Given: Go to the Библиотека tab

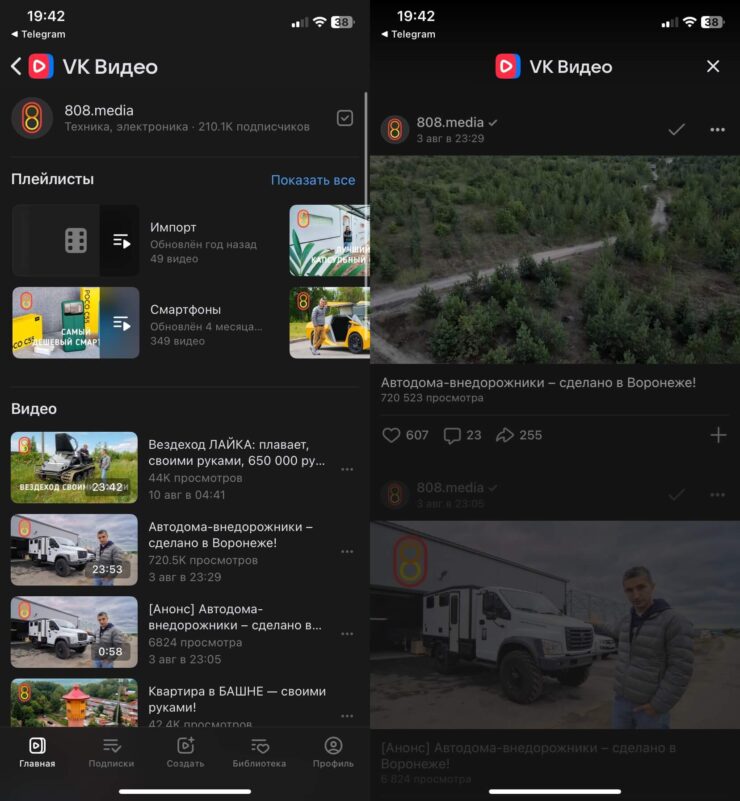Looking at the screenshot, I should (259, 752).
